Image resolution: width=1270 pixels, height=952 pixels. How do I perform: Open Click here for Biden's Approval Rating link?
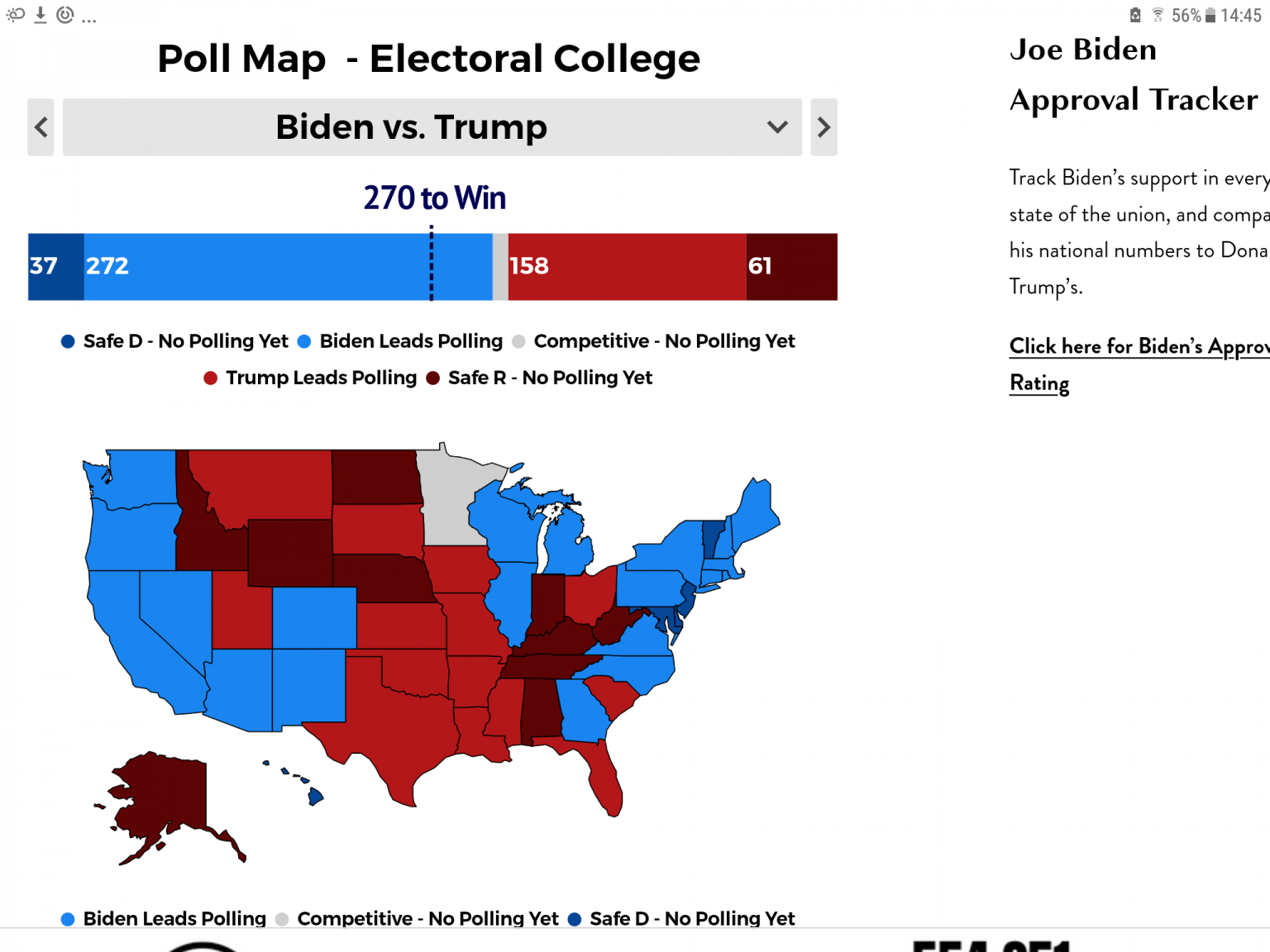point(1139,364)
